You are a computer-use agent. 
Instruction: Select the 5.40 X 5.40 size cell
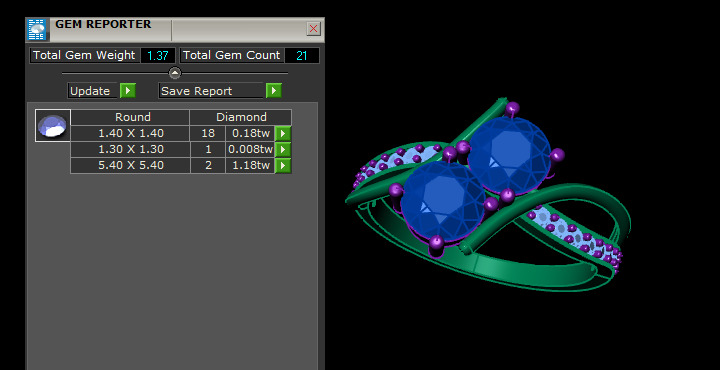click(130, 165)
